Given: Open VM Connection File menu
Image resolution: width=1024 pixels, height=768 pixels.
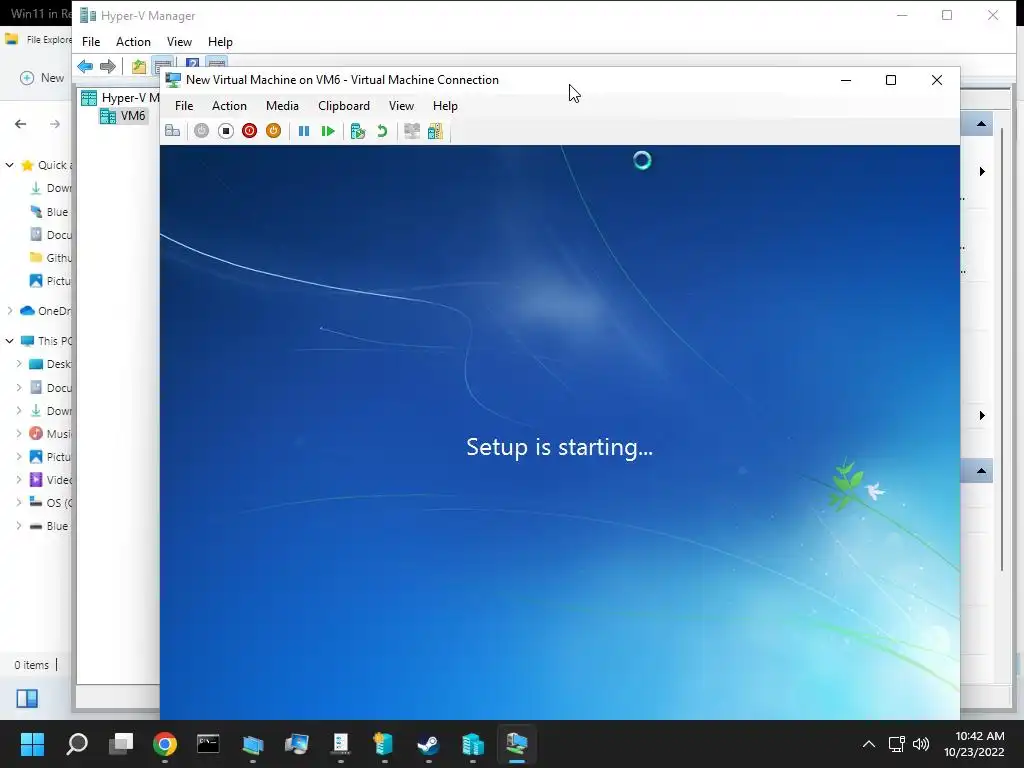Looking at the screenshot, I should point(184,106).
